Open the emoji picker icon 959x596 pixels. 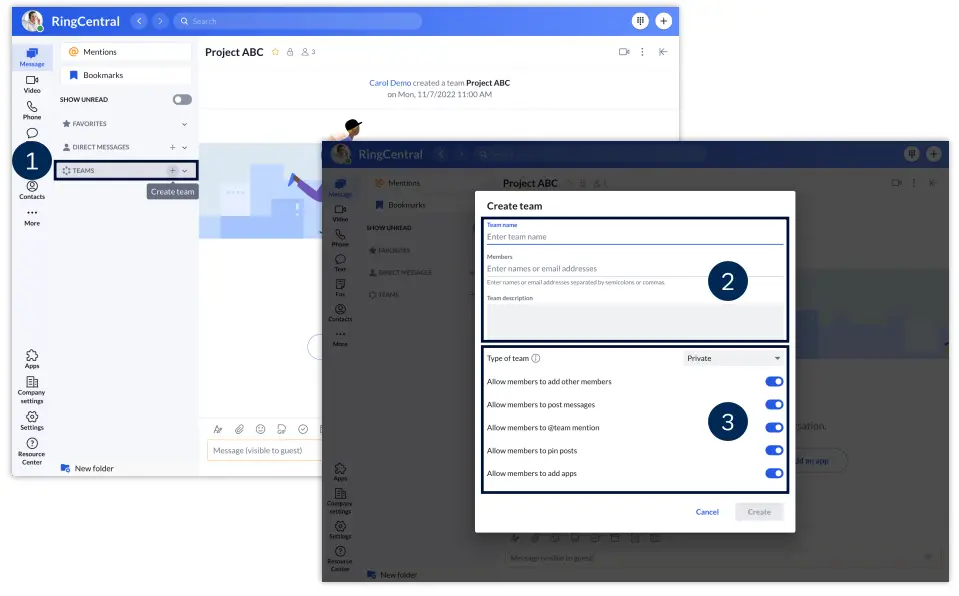[261, 430]
